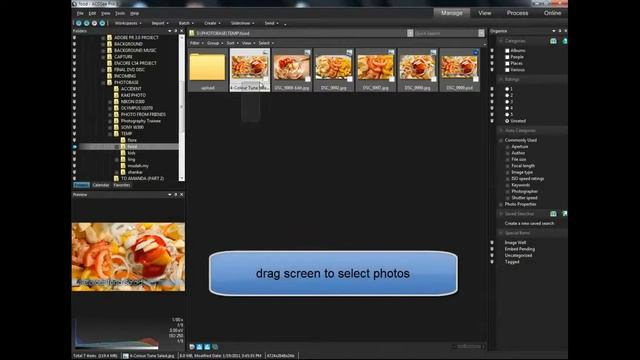The image size is (640, 360).
Task: Check the People category checkbox
Action: [507, 57]
